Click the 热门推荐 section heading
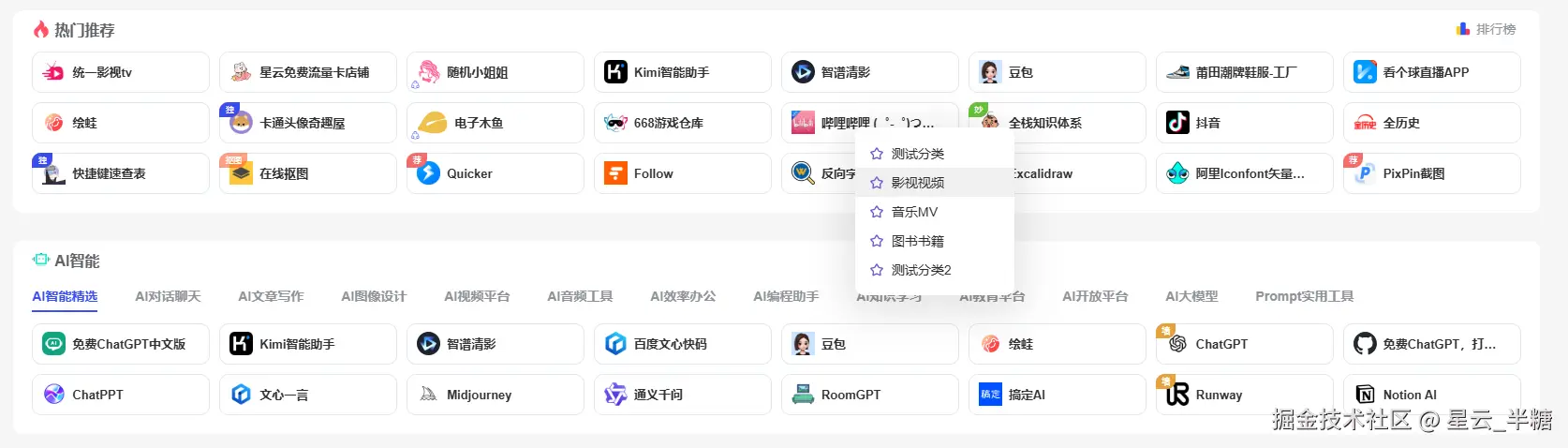The image size is (1568, 448). pos(74,30)
